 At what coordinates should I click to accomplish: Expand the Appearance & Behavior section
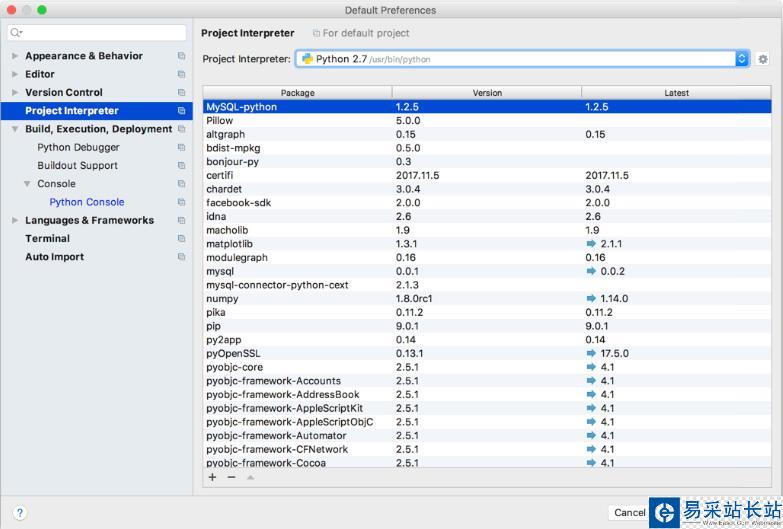(x=15, y=56)
